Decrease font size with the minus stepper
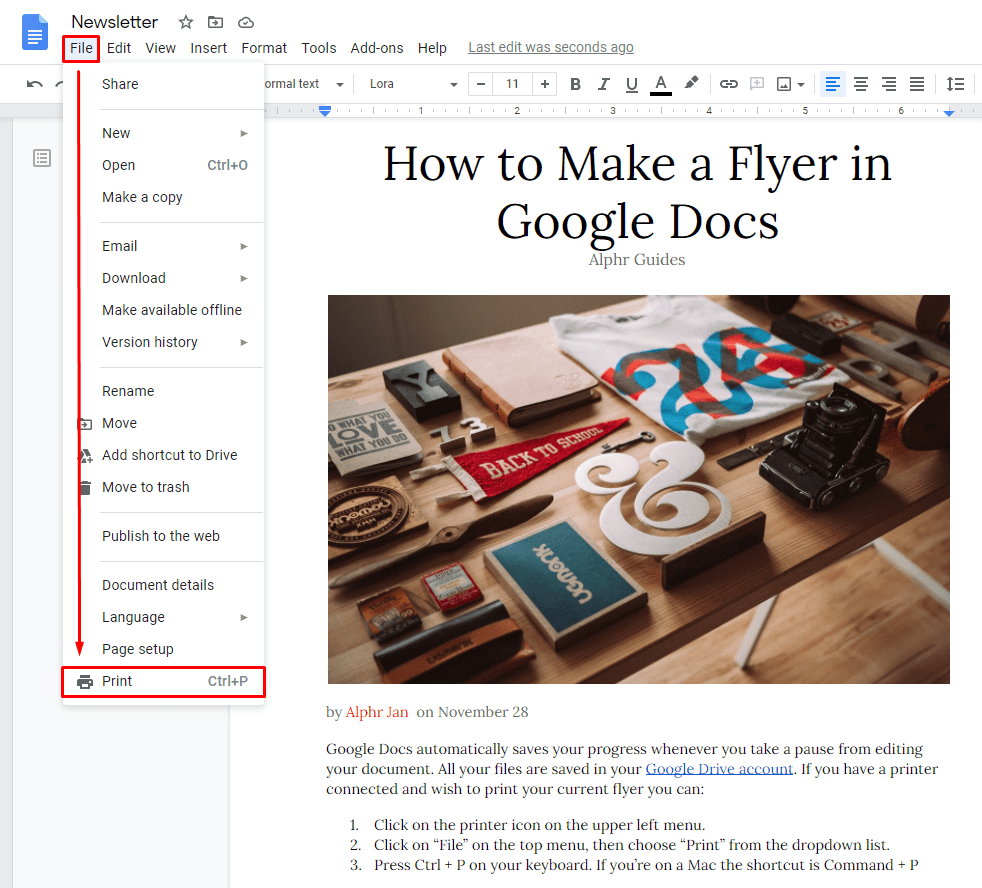The width and height of the screenshot is (982, 888). coord(480,84)
